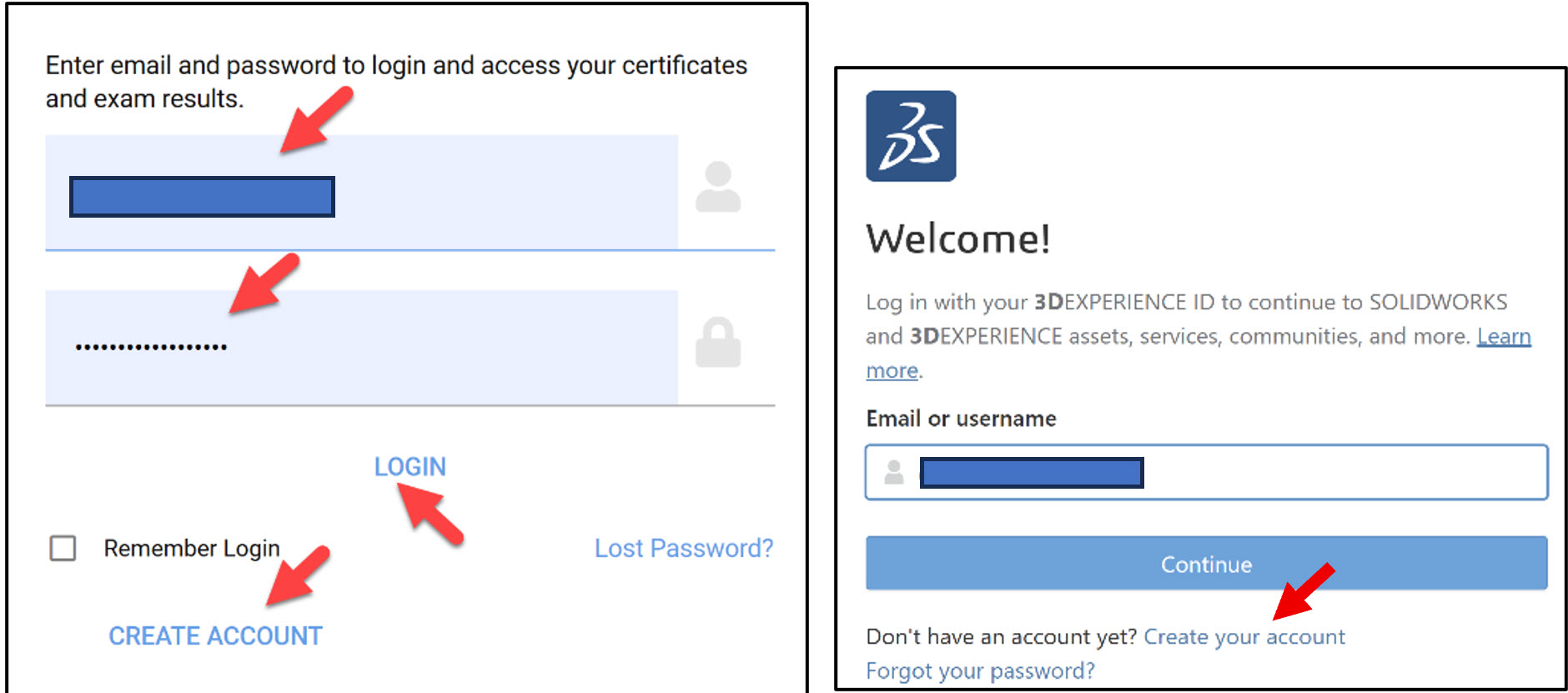This screenshot has height=693, width=1568.
Task: Open the Lost Password? link
Action: [684, 548]
